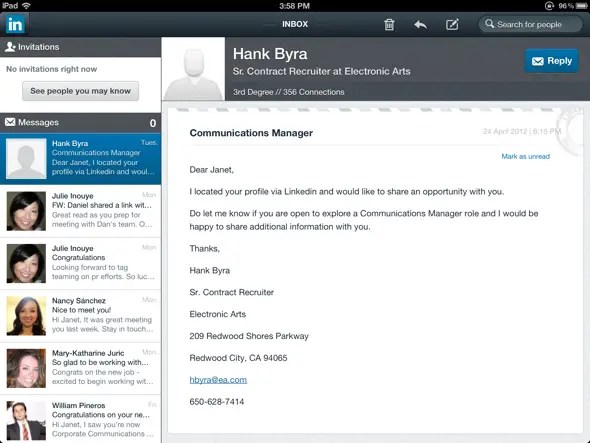This screenshot has width=590, height=443.
Task: Tap 3rd Degree // 356 Connections text
Action: click(288, 92)
